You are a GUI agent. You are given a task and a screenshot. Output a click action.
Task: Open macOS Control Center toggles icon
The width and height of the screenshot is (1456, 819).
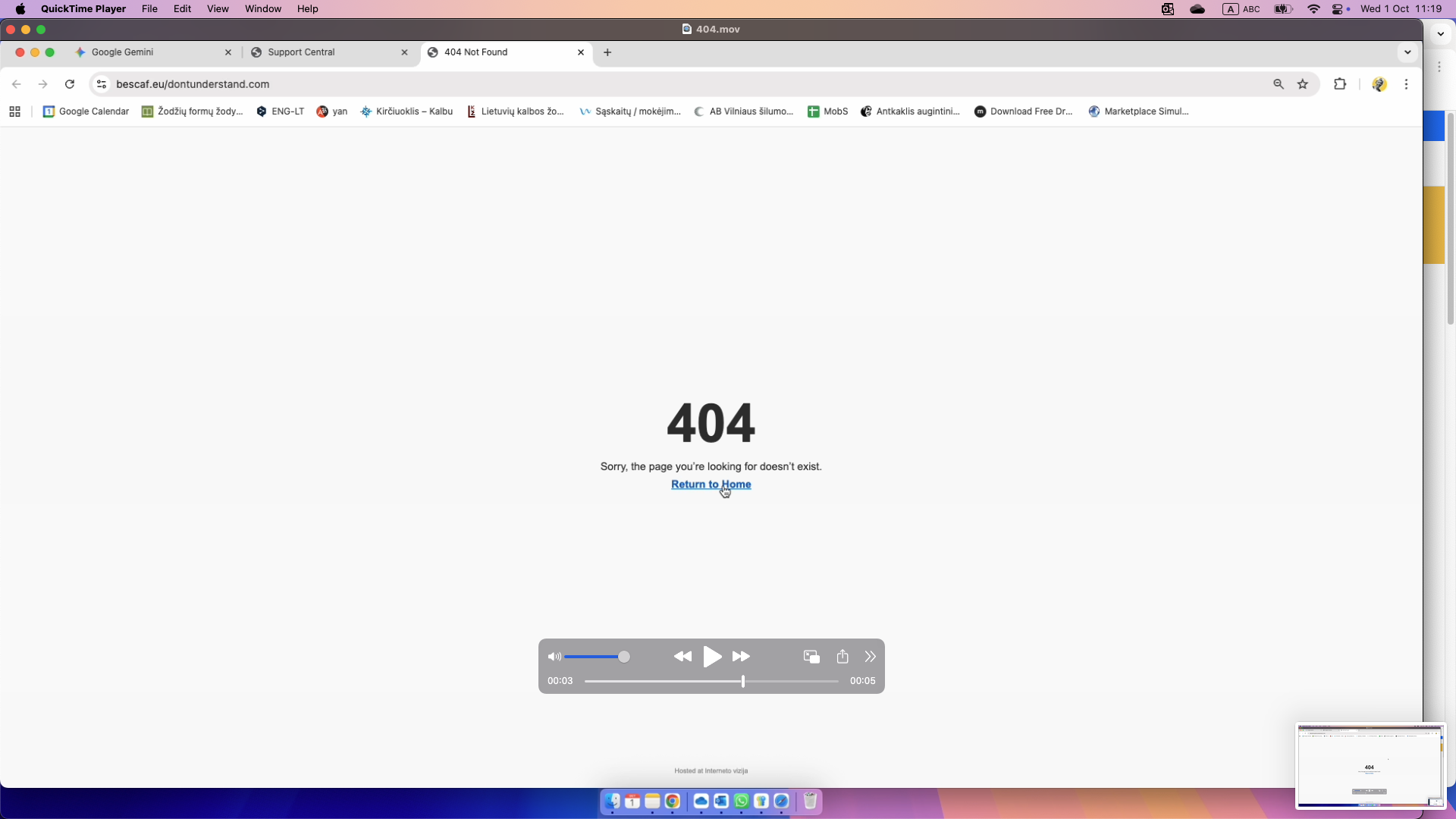(1338, 9)
